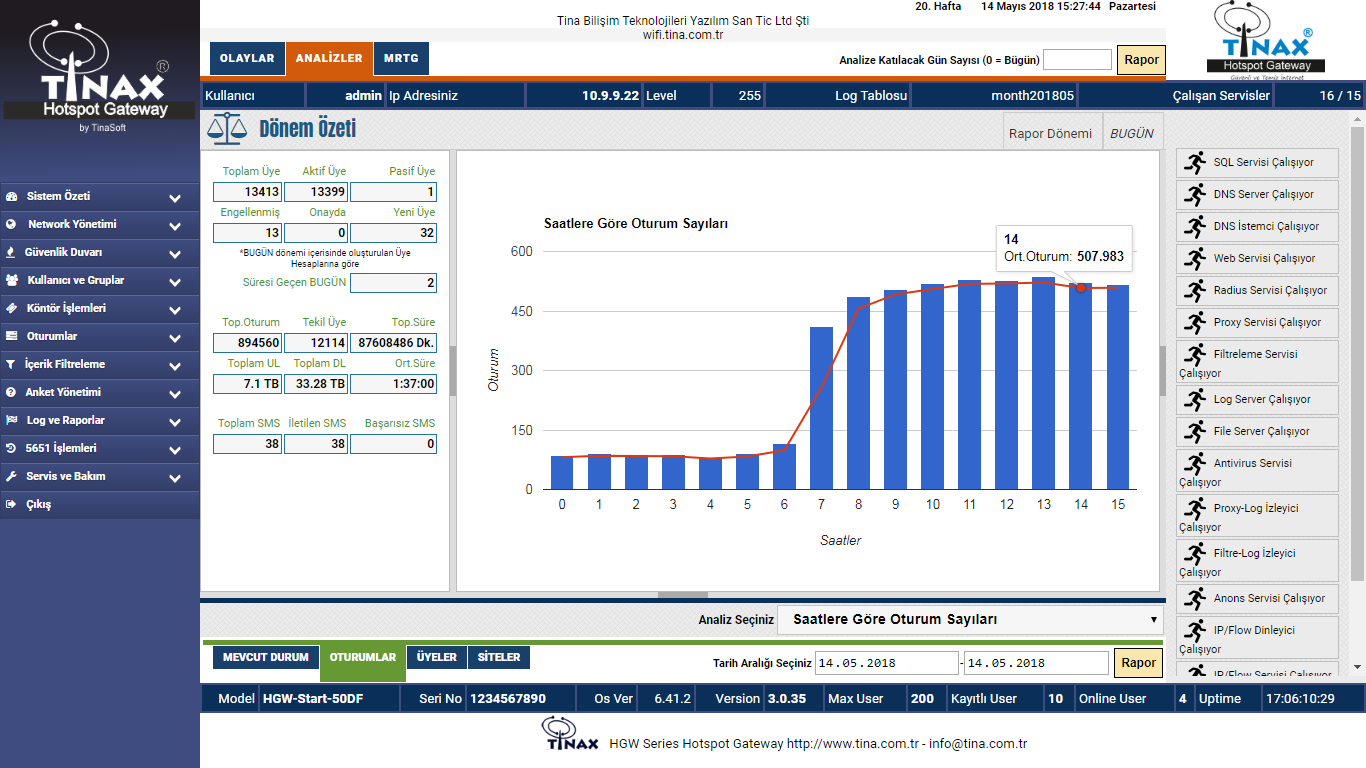The image size is (1366, 768).
Task: Open the MRTG tab
Action: (401, 59)
